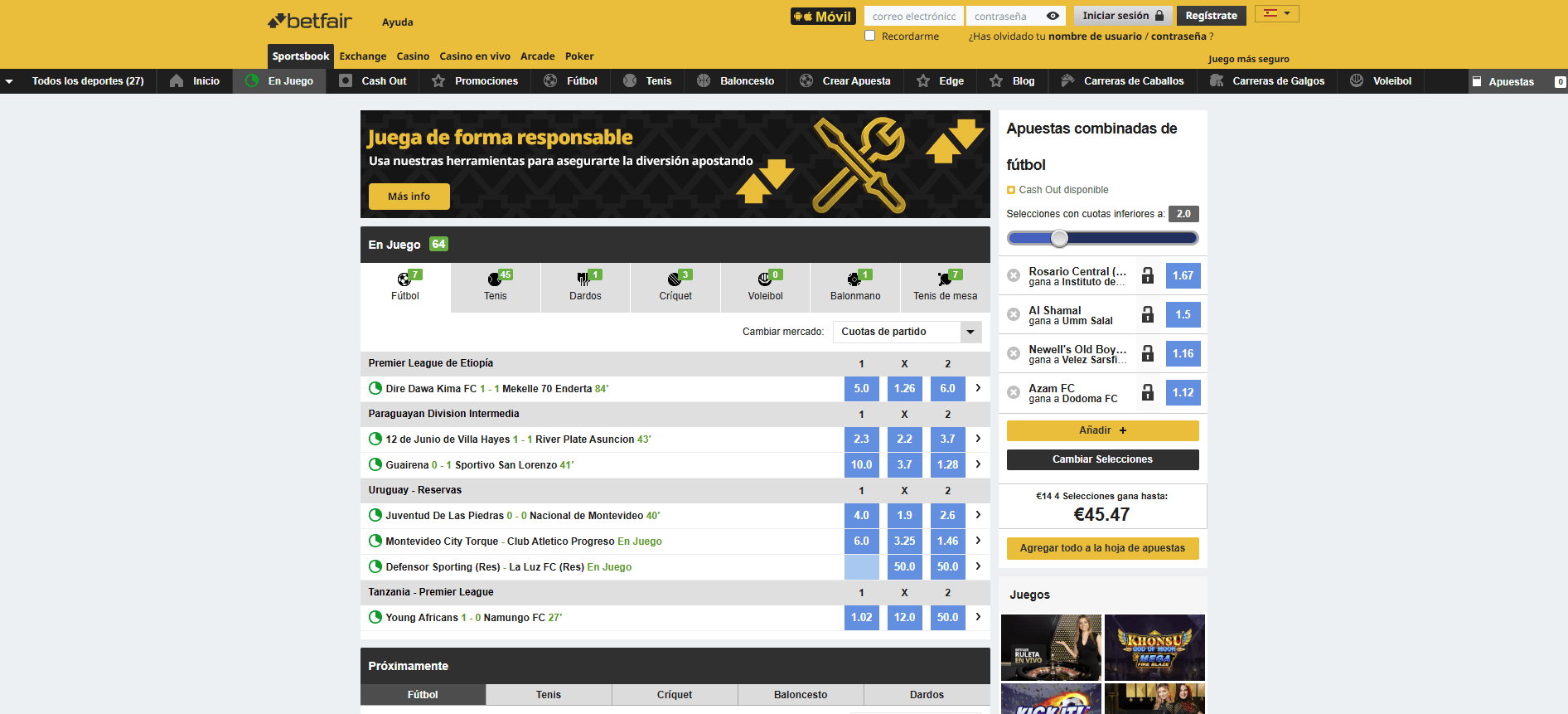Open Carreras de Galgos greyhound icon
This screenshot has height=714, width=1568.
pos(1217,81)
